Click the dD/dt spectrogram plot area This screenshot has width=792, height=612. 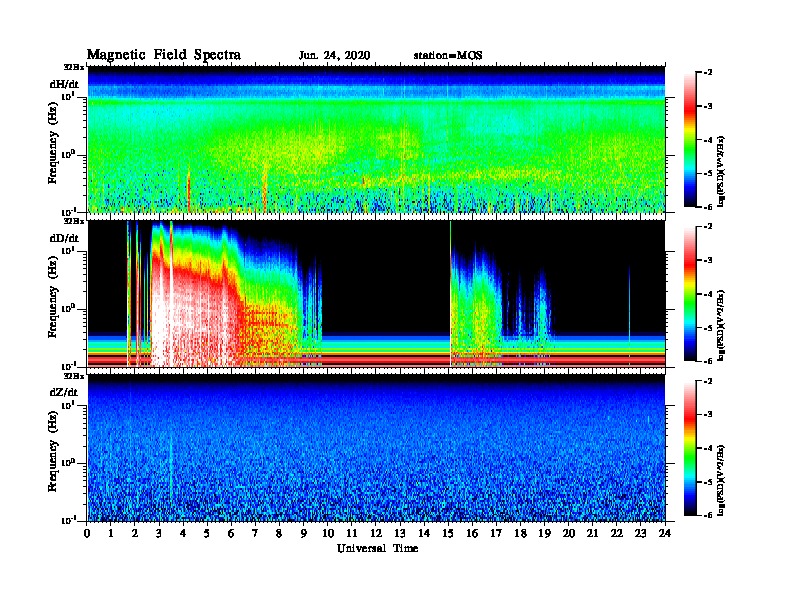pyautogui.click(x=376, y=294)
